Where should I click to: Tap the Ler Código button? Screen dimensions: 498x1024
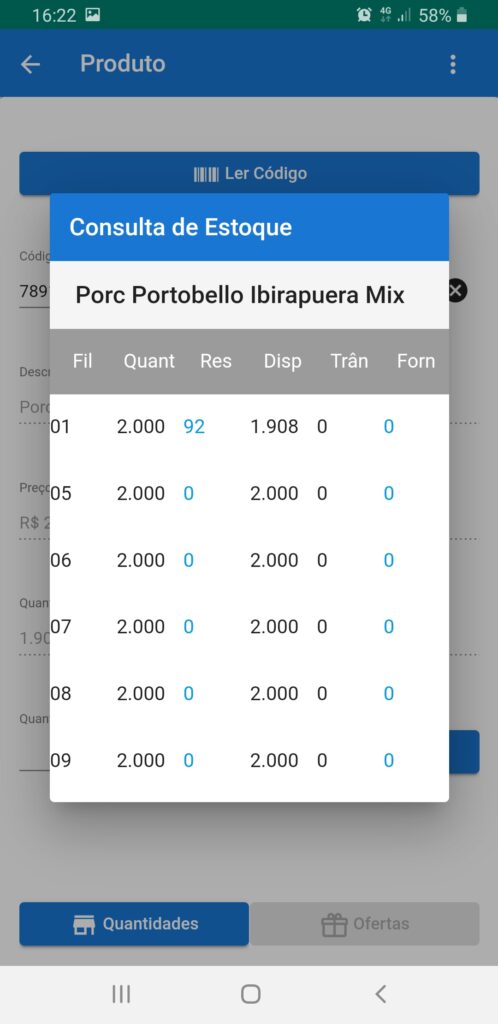click(x=249, y=174)
